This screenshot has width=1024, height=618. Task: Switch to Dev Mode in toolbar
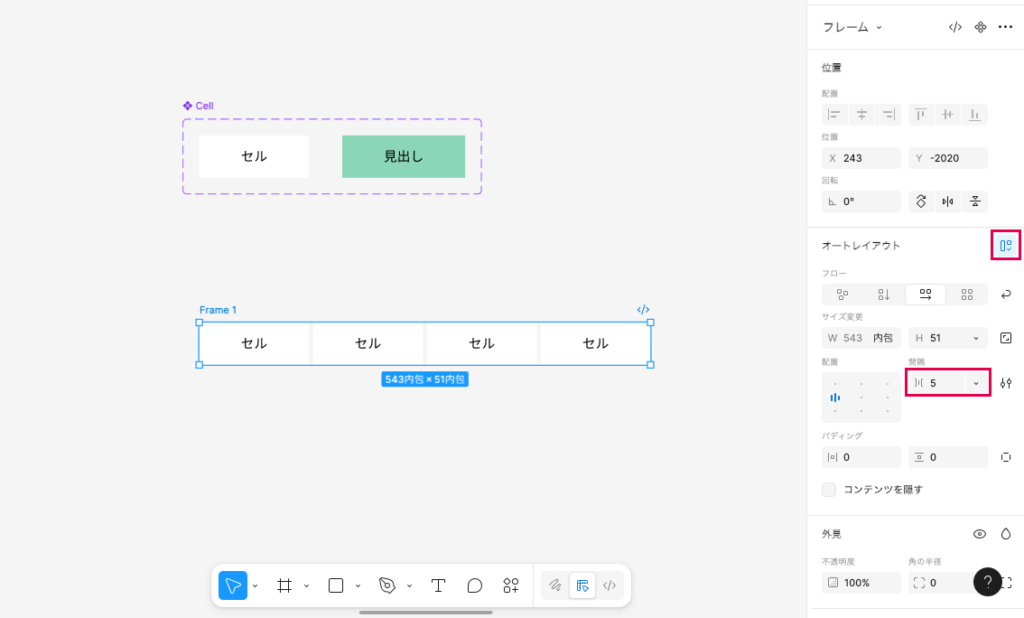[609, 585]
